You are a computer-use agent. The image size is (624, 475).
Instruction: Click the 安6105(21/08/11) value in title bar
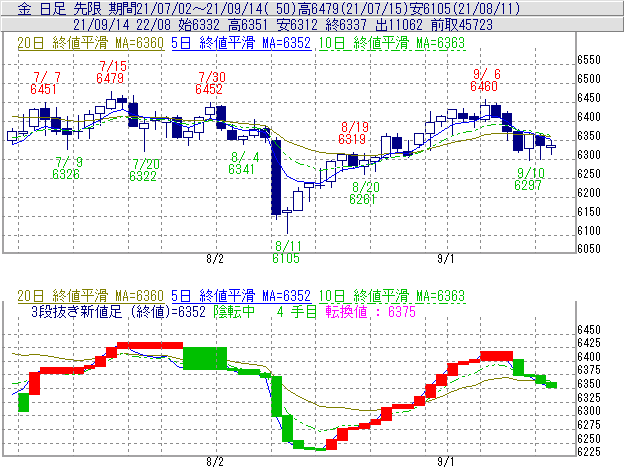tap(464, 8)
